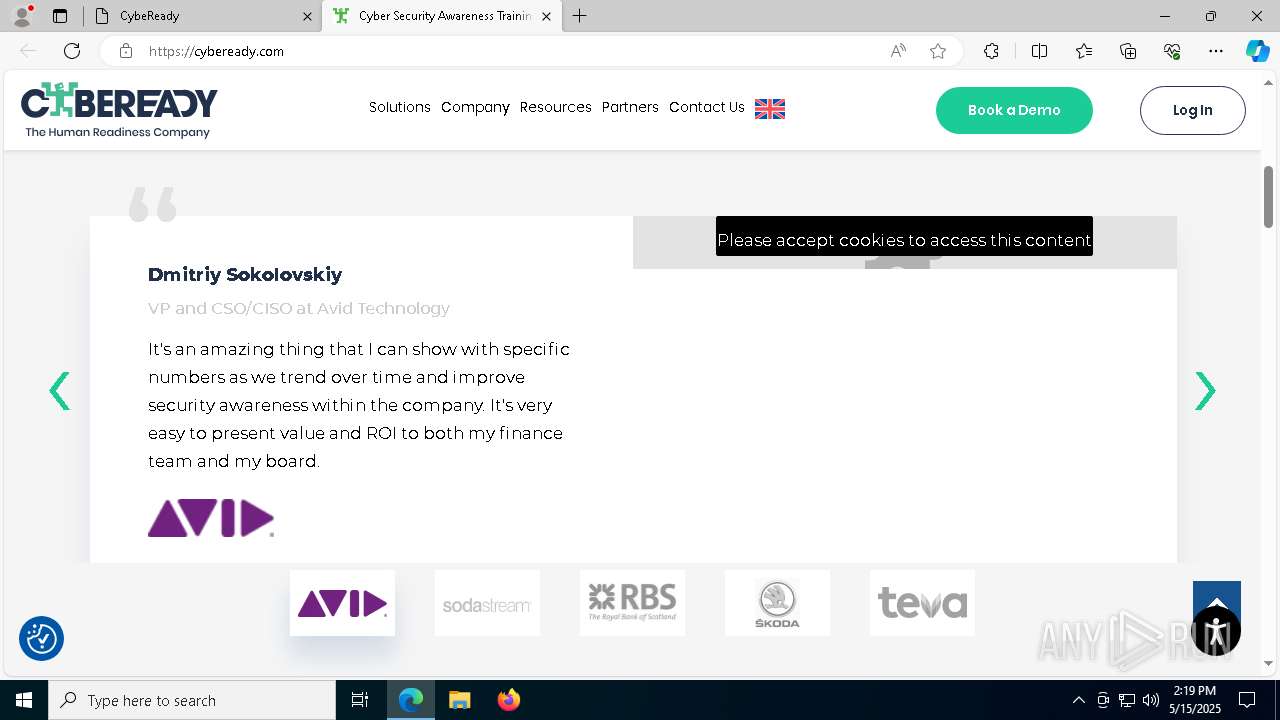Click the UK flag language icon
1280x720 pixels.
[x=770, y=109]
